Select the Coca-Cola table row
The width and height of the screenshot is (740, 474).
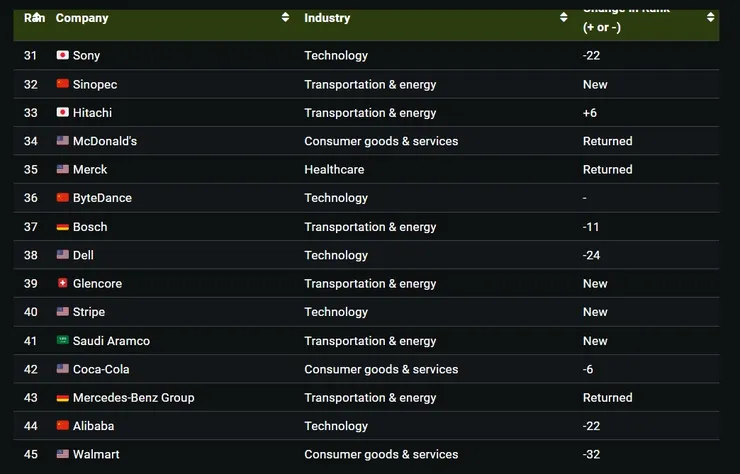[366, 369]
